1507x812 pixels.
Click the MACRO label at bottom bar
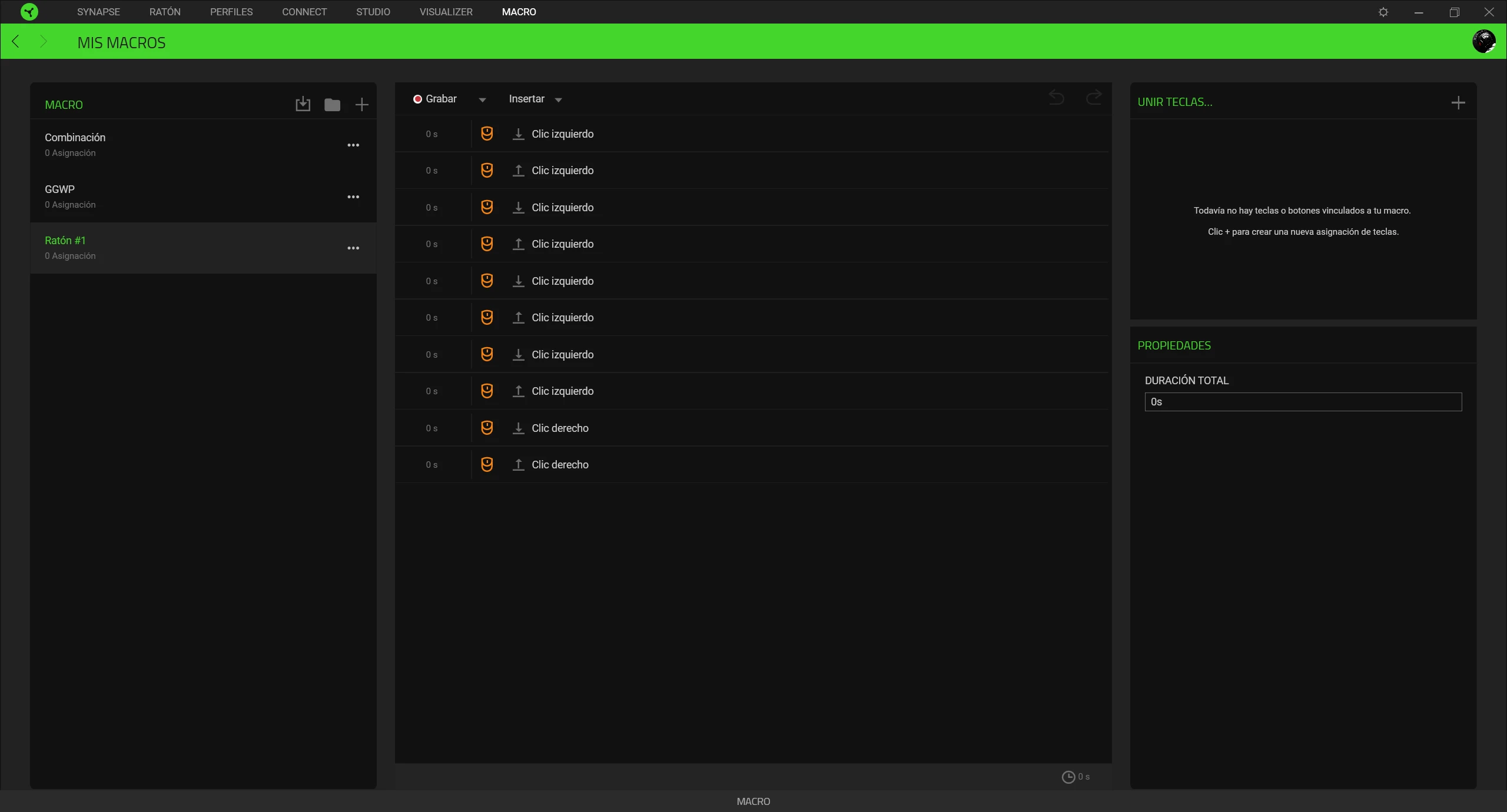point(753,801)
